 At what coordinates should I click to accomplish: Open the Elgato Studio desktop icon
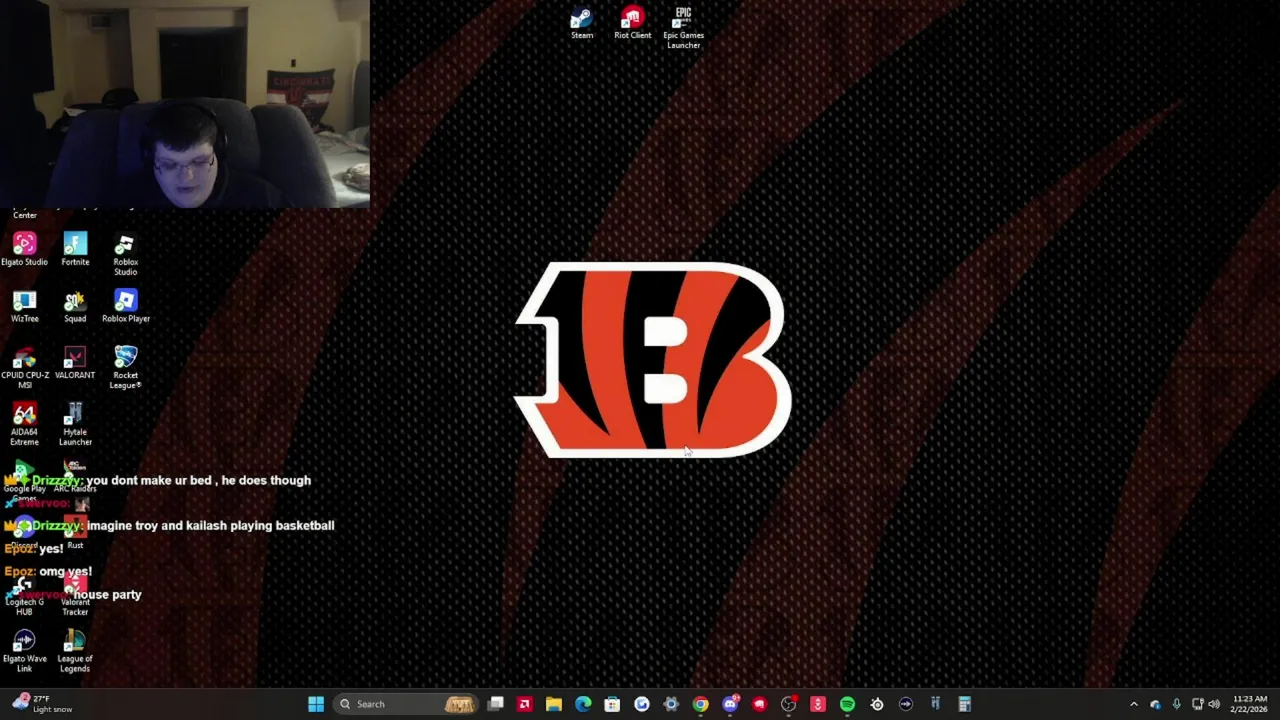click(x=24, y=250)
